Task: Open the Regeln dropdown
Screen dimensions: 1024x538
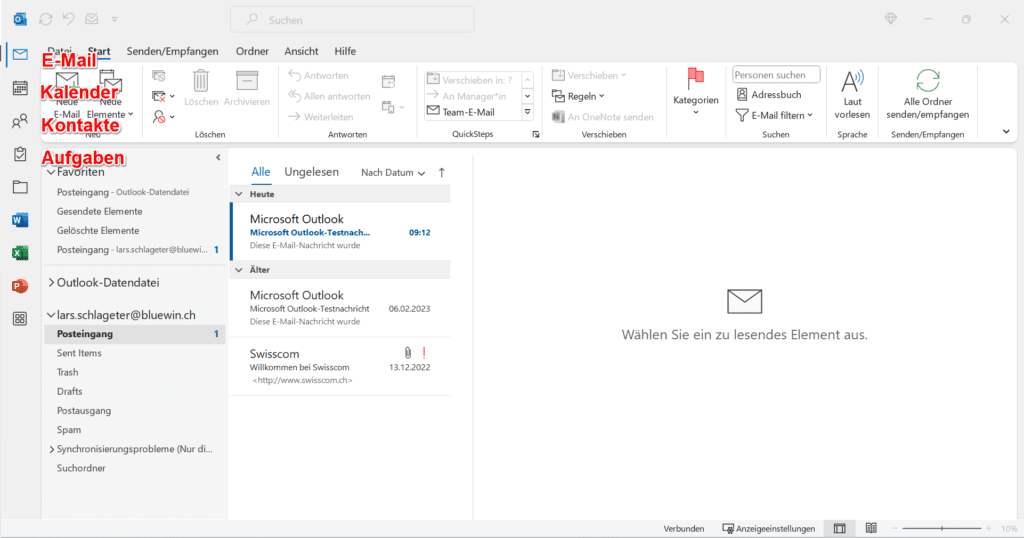Action: (x=578, y=96)
